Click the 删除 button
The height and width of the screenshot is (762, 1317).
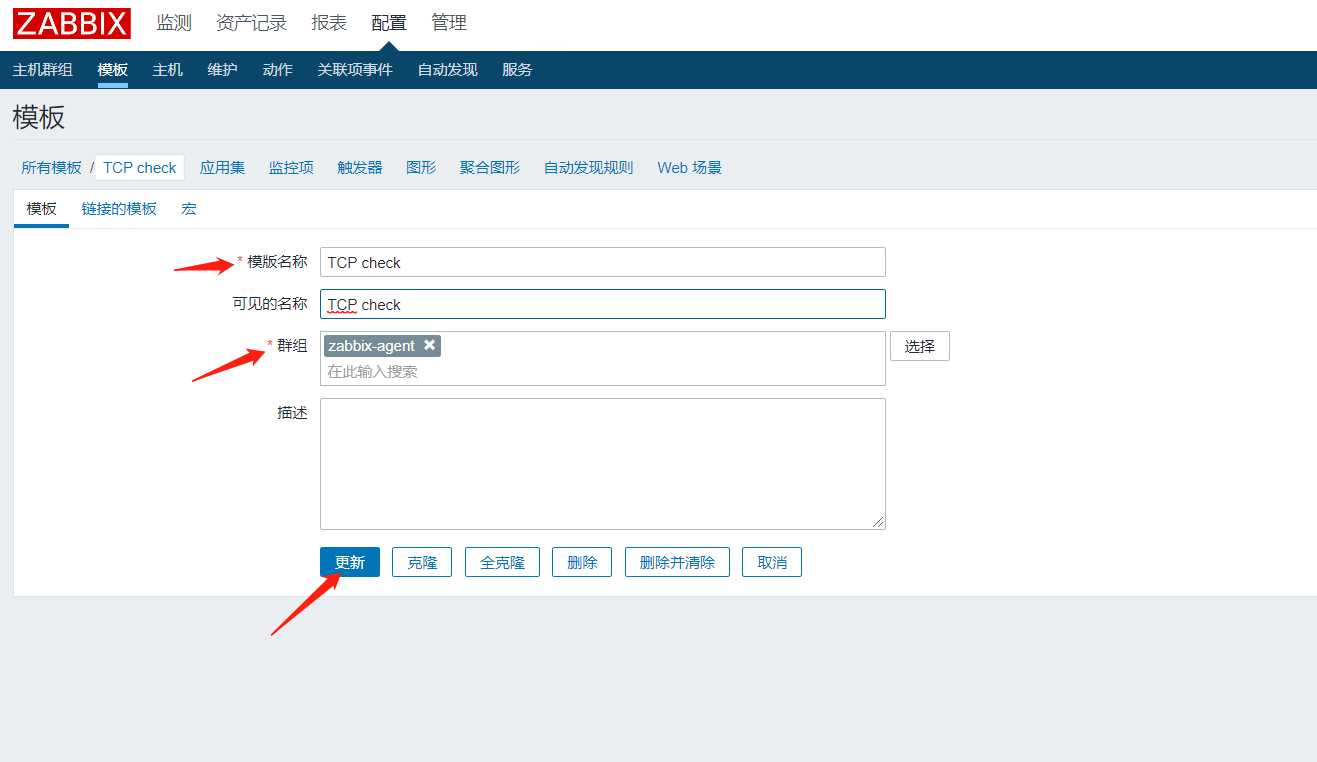pyautogui.click(x=582, y=562)
